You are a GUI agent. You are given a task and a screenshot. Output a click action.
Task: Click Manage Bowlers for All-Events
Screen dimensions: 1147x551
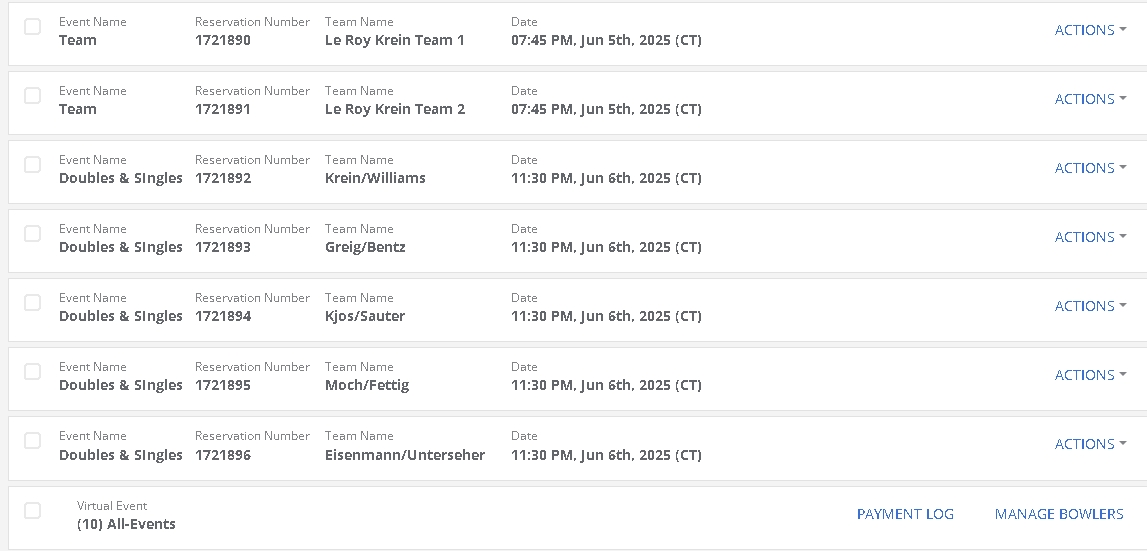[1059, 514]
